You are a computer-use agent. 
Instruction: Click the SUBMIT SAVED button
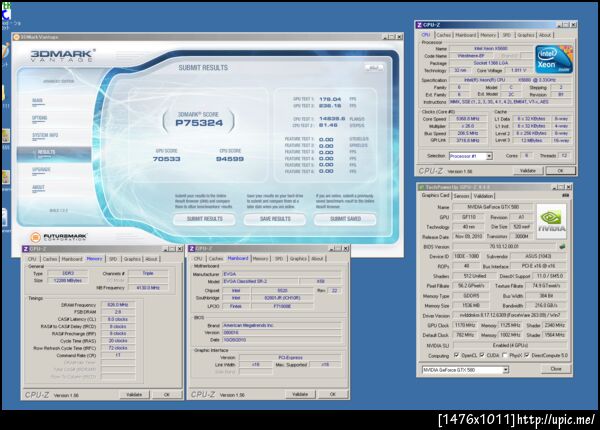(345, 219)
